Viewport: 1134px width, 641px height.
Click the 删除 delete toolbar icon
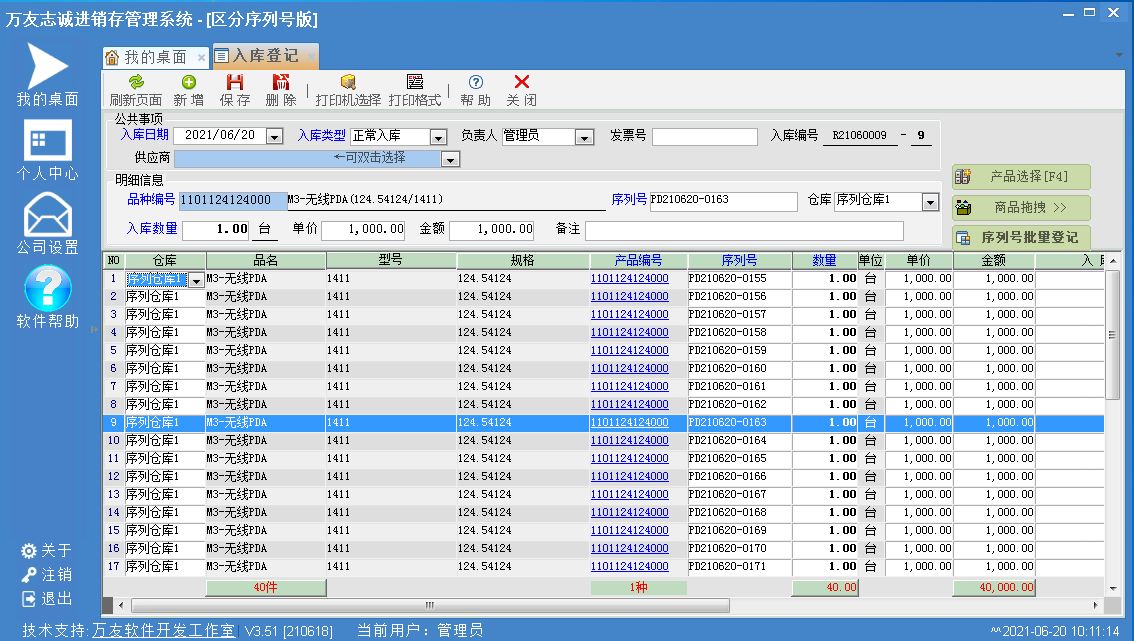click(x=281, y=83)
